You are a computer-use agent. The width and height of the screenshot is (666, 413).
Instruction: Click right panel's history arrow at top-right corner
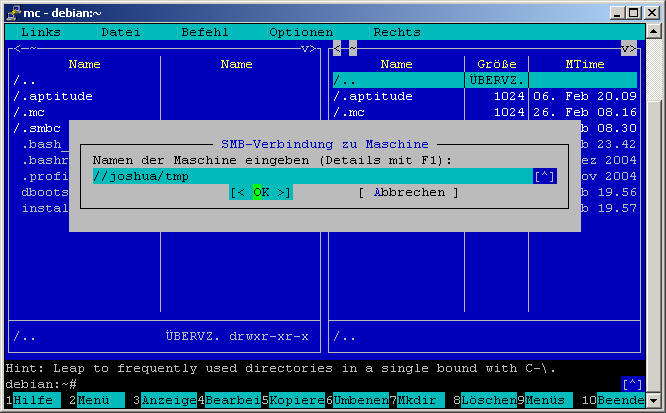(x=629, y=48)
